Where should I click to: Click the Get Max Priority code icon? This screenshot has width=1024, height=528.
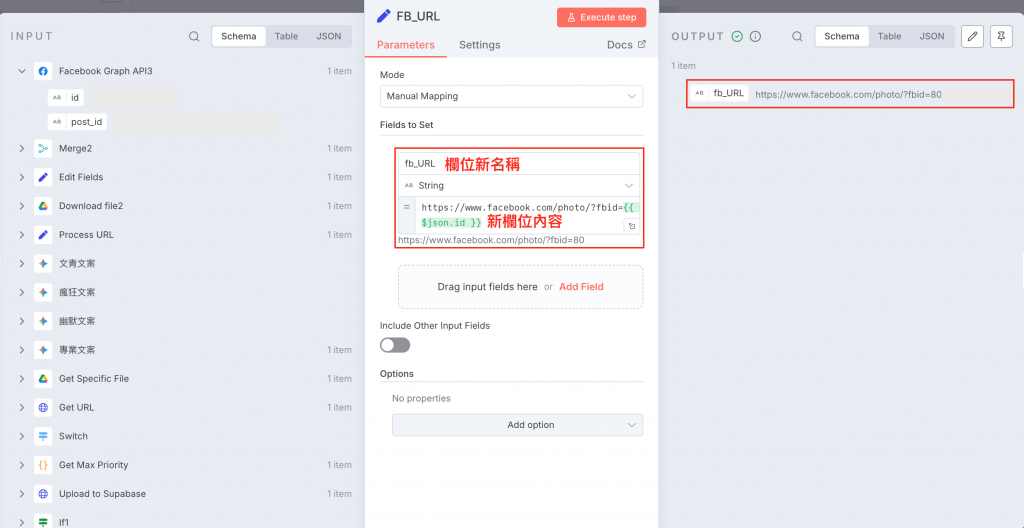(43, 465)
